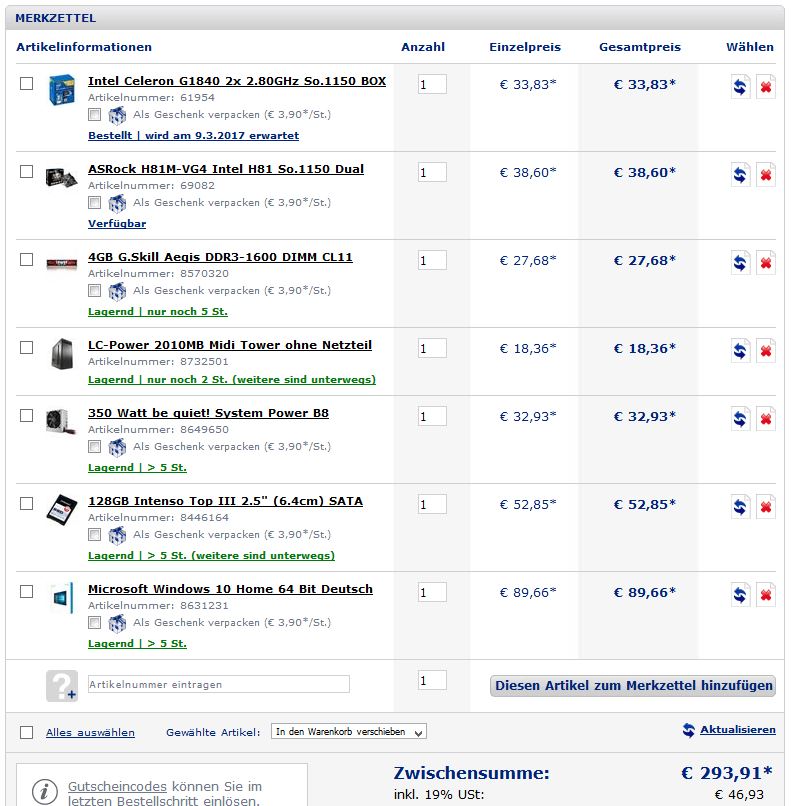Click gift box icon under Intel Celeron G1840

(117, 116)
